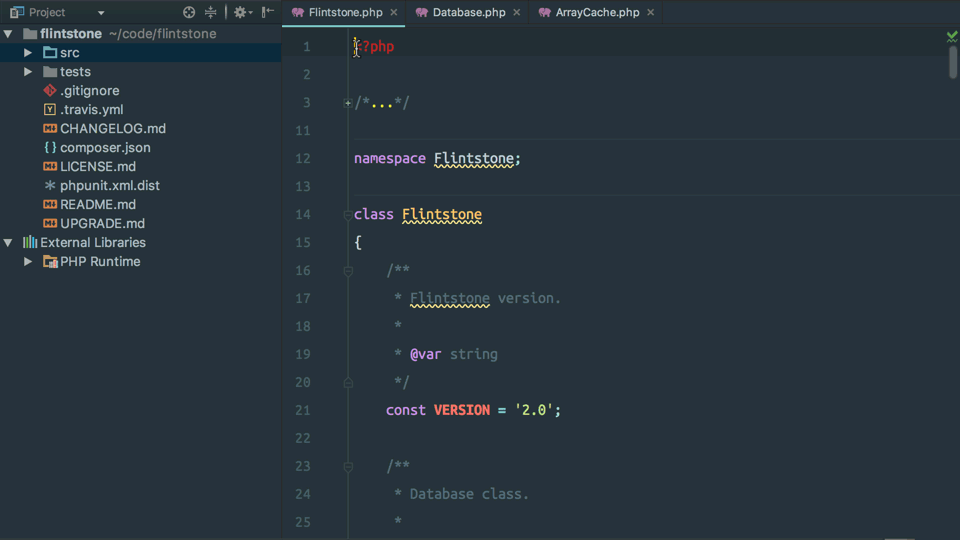The width and height of the screenshot is (960, 540).
Task: Collapse the flintstone project root node
Action: point(8,34)
